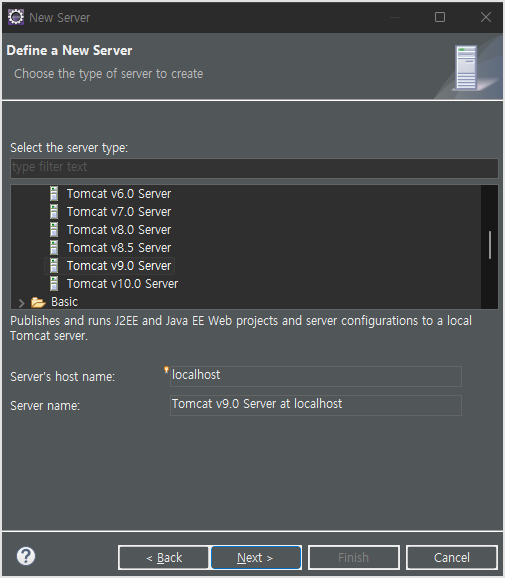Select Tomcat v8.0 Server text
Screen dimensions: 505x578
(119, 230)
